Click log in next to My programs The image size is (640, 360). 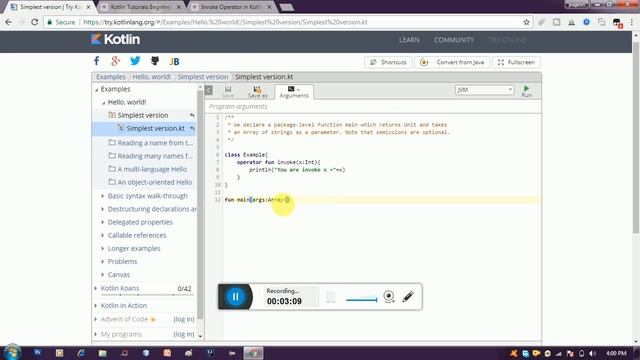[x=184, y=334]
